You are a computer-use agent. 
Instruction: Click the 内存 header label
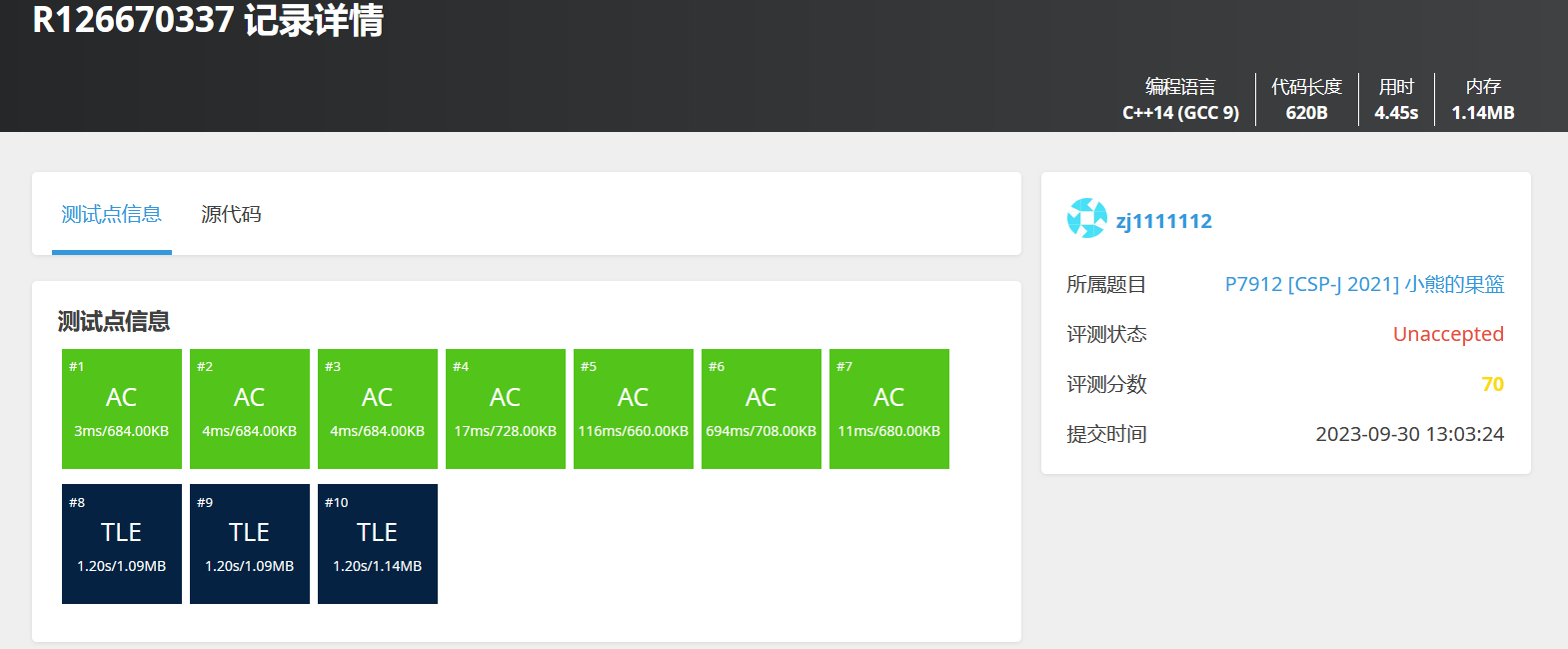(1483, 87)
